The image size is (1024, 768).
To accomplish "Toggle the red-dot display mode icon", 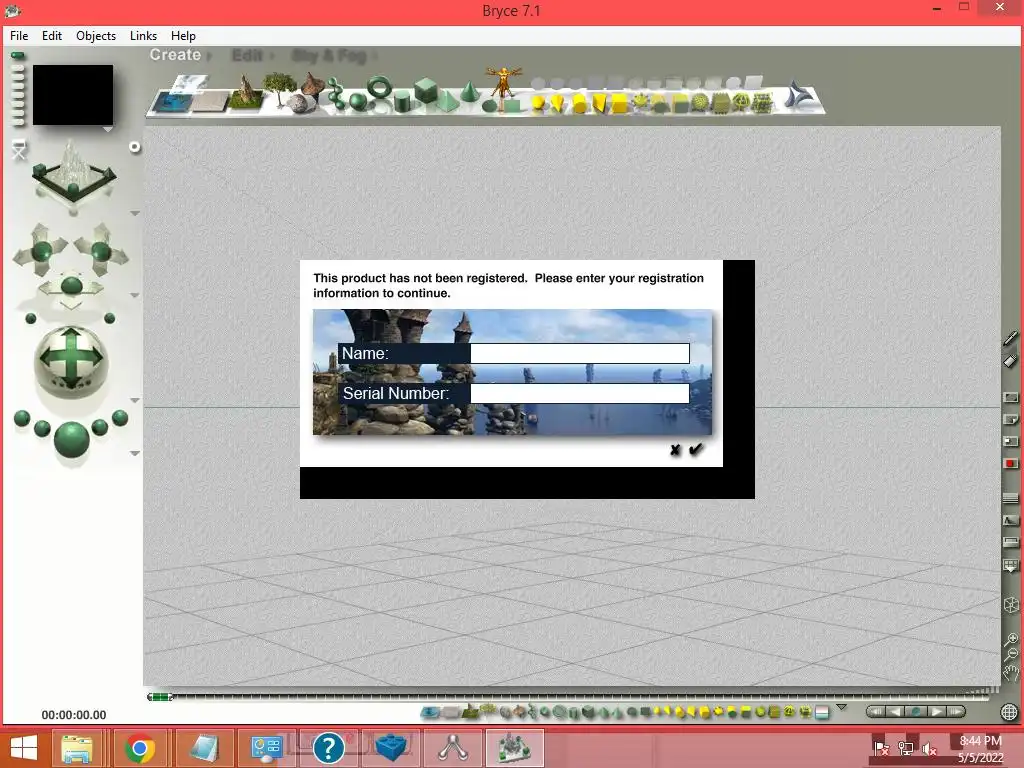I will 1010,463.
